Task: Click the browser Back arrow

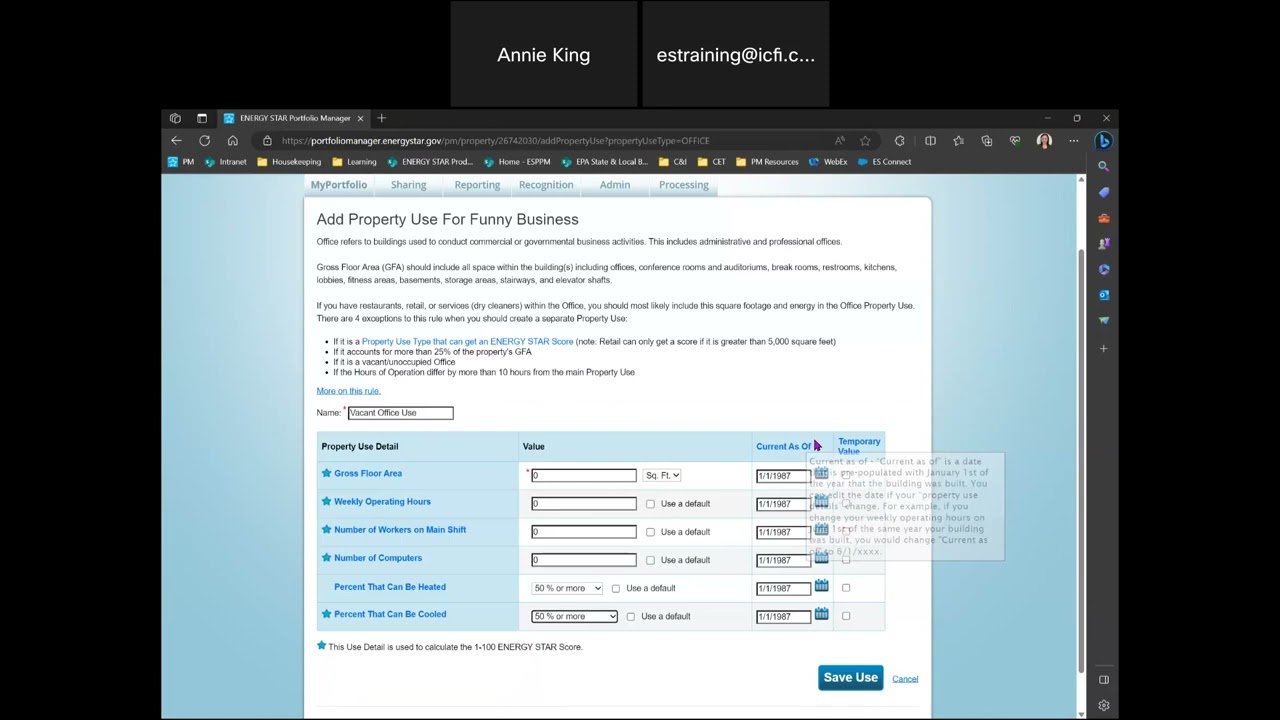Action: click(176, 141)
